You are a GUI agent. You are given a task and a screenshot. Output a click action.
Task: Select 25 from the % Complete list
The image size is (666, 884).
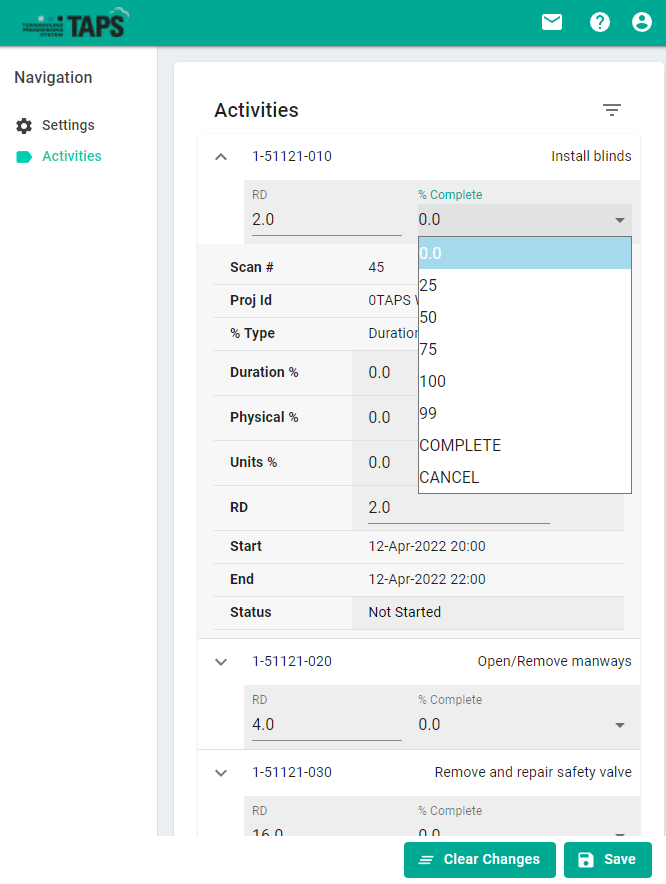(524, 285)
